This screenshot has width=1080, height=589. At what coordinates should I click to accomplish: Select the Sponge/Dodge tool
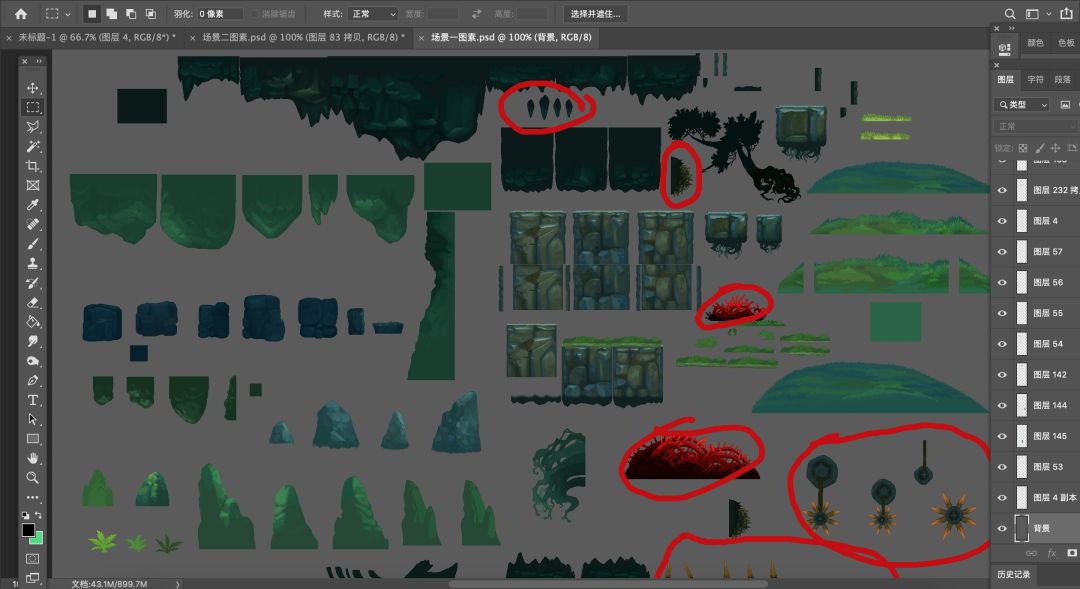click(x=32, y=361)
